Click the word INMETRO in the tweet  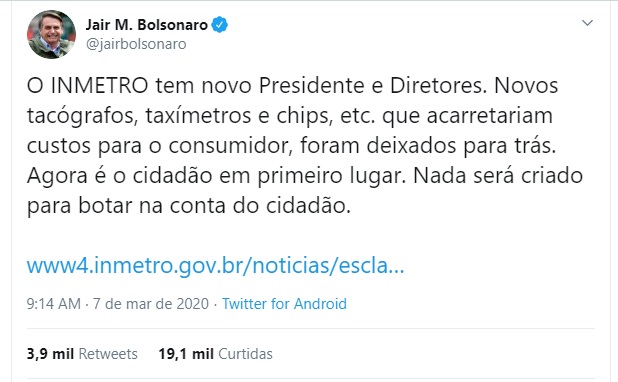99,86
